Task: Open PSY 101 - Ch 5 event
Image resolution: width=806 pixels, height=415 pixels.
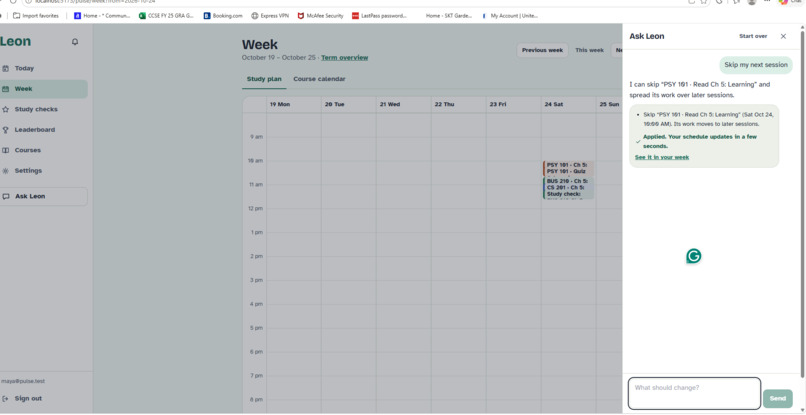Action: tap(566, 165)
